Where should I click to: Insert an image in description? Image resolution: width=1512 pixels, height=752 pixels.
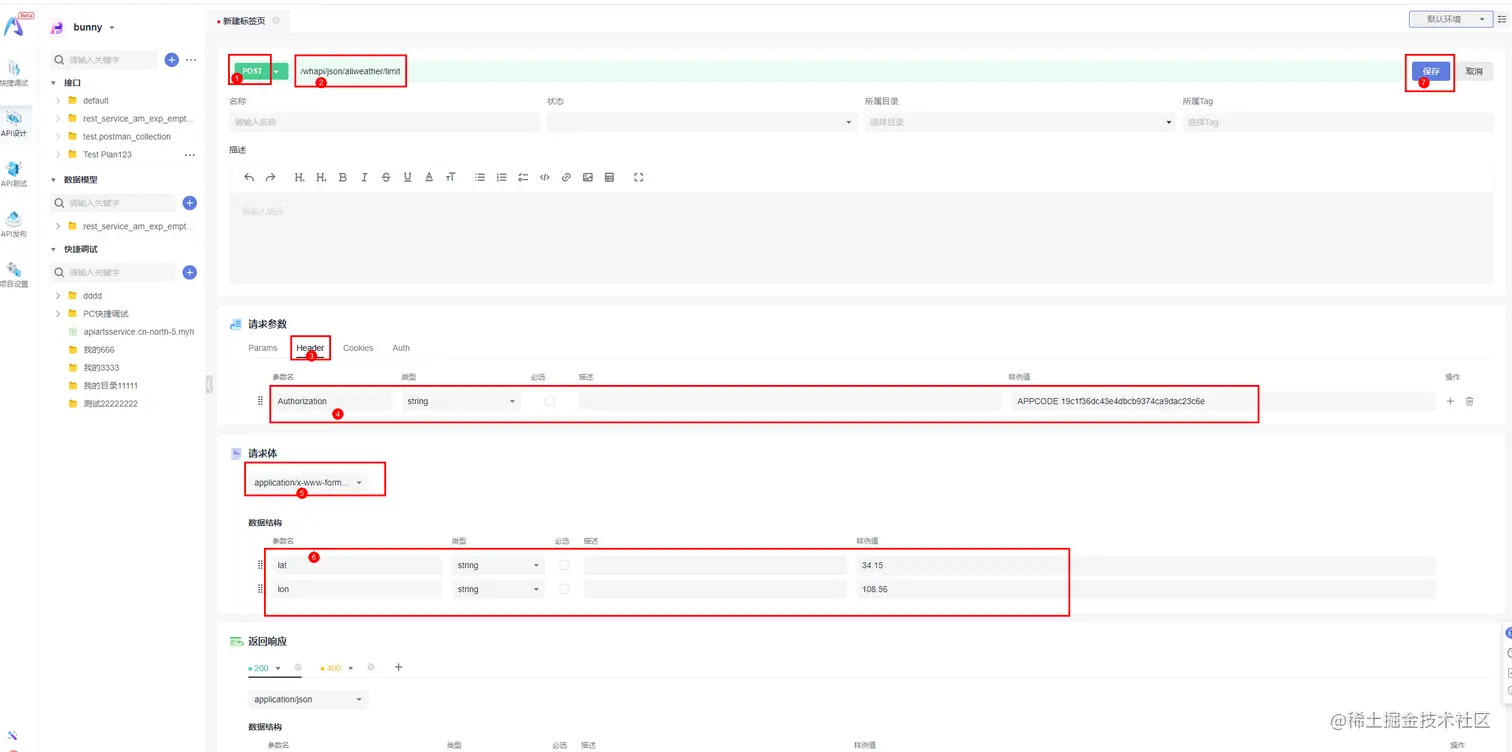[x=588, y=177]
